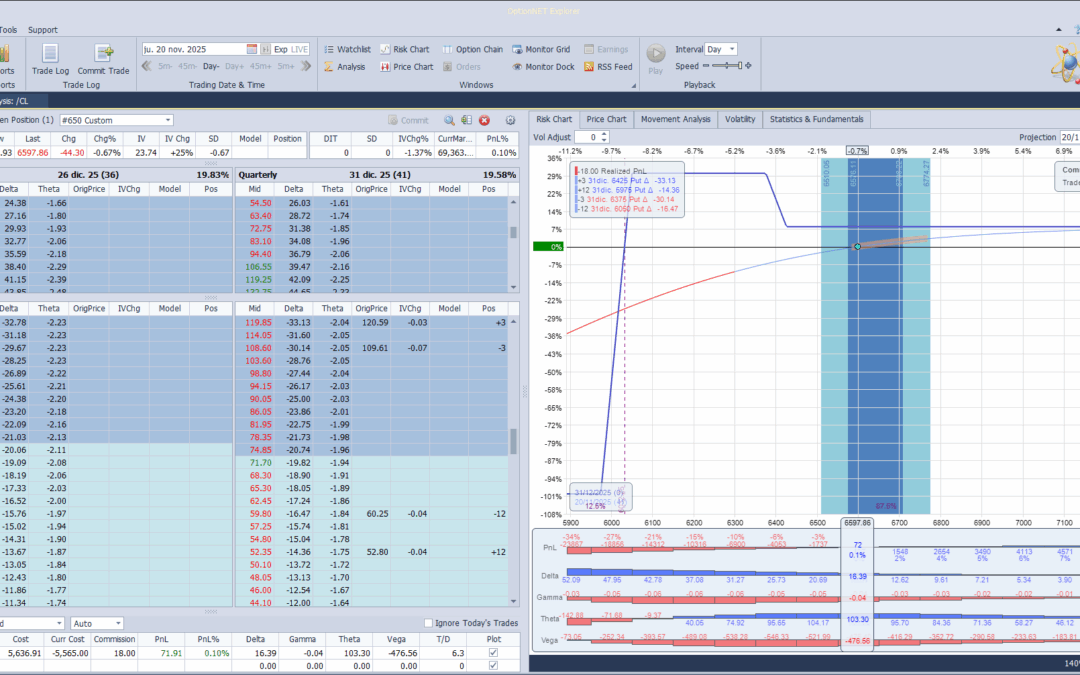Uncheck Plot checkbox in the bottom totals row
Image resolution: width=1080 pixels, height=675 pixels.
[x=492, y=665]
